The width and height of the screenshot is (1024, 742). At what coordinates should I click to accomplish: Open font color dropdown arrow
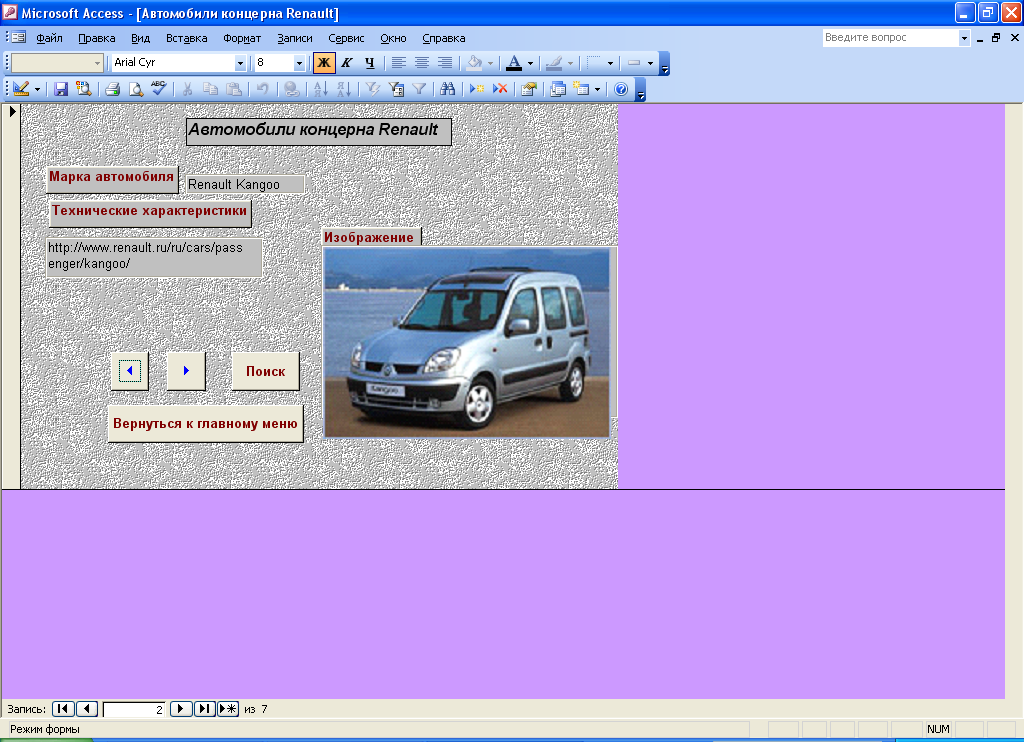(x=530, y=63)
